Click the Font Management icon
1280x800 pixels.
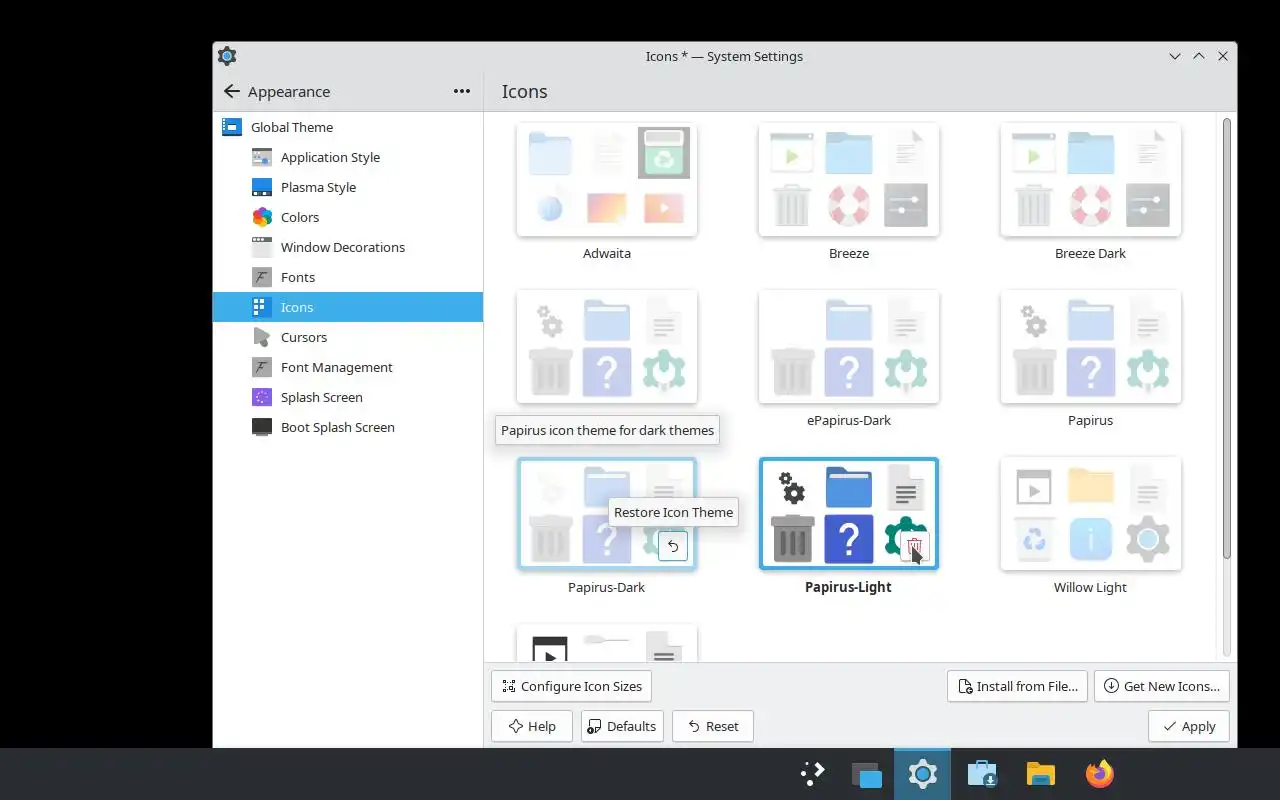click(x=262, y=367)
